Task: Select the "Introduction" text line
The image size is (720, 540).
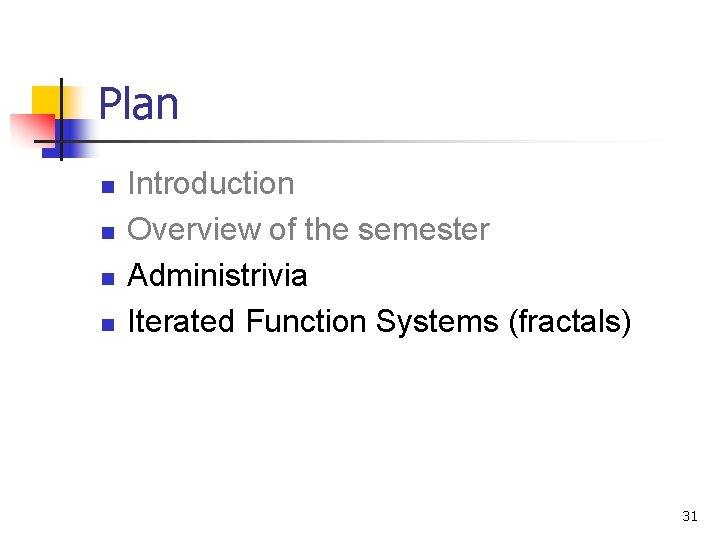Action: 211,184
